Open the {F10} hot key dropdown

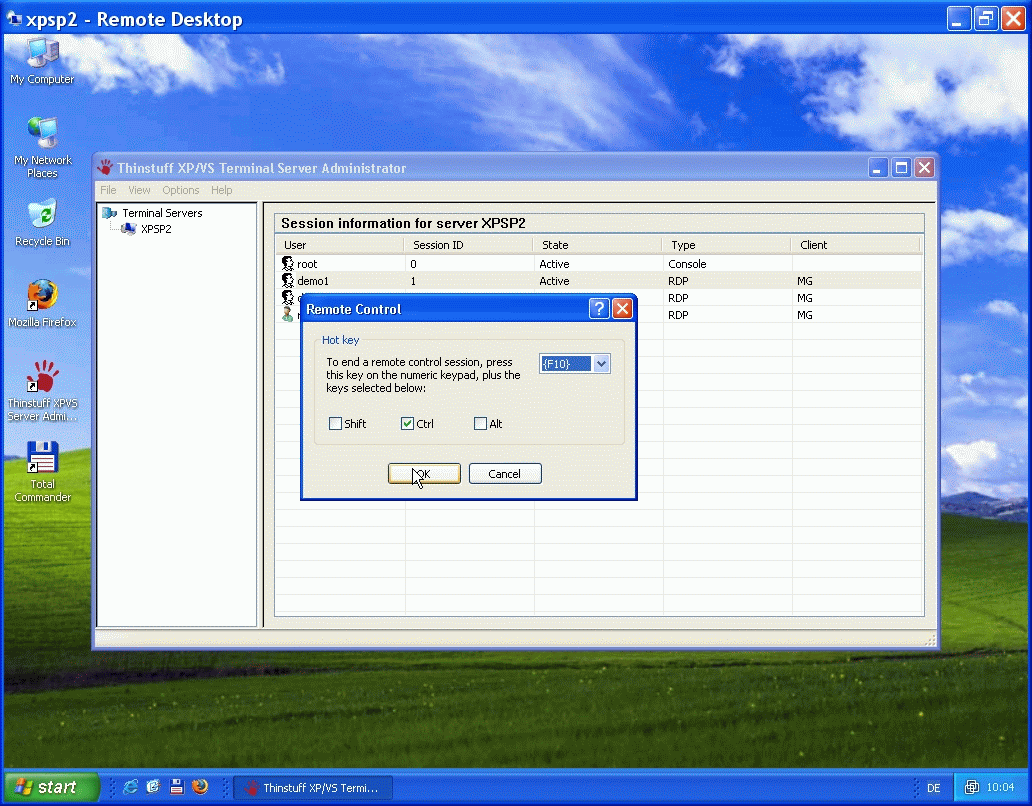pos(601,364)
